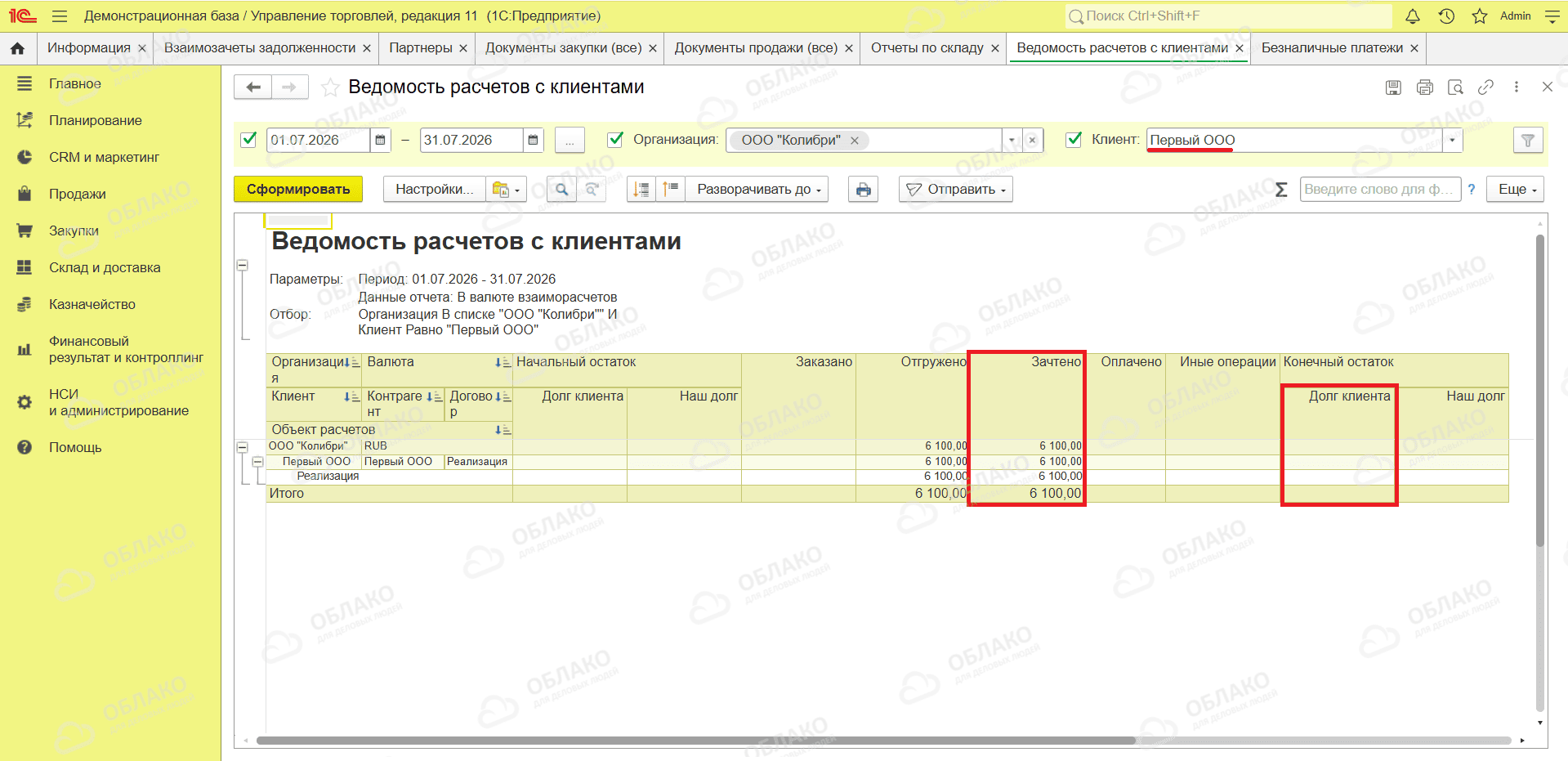The image size is (1568, 761).
Task: Click the word search input field
Action: pos(1380,190)
